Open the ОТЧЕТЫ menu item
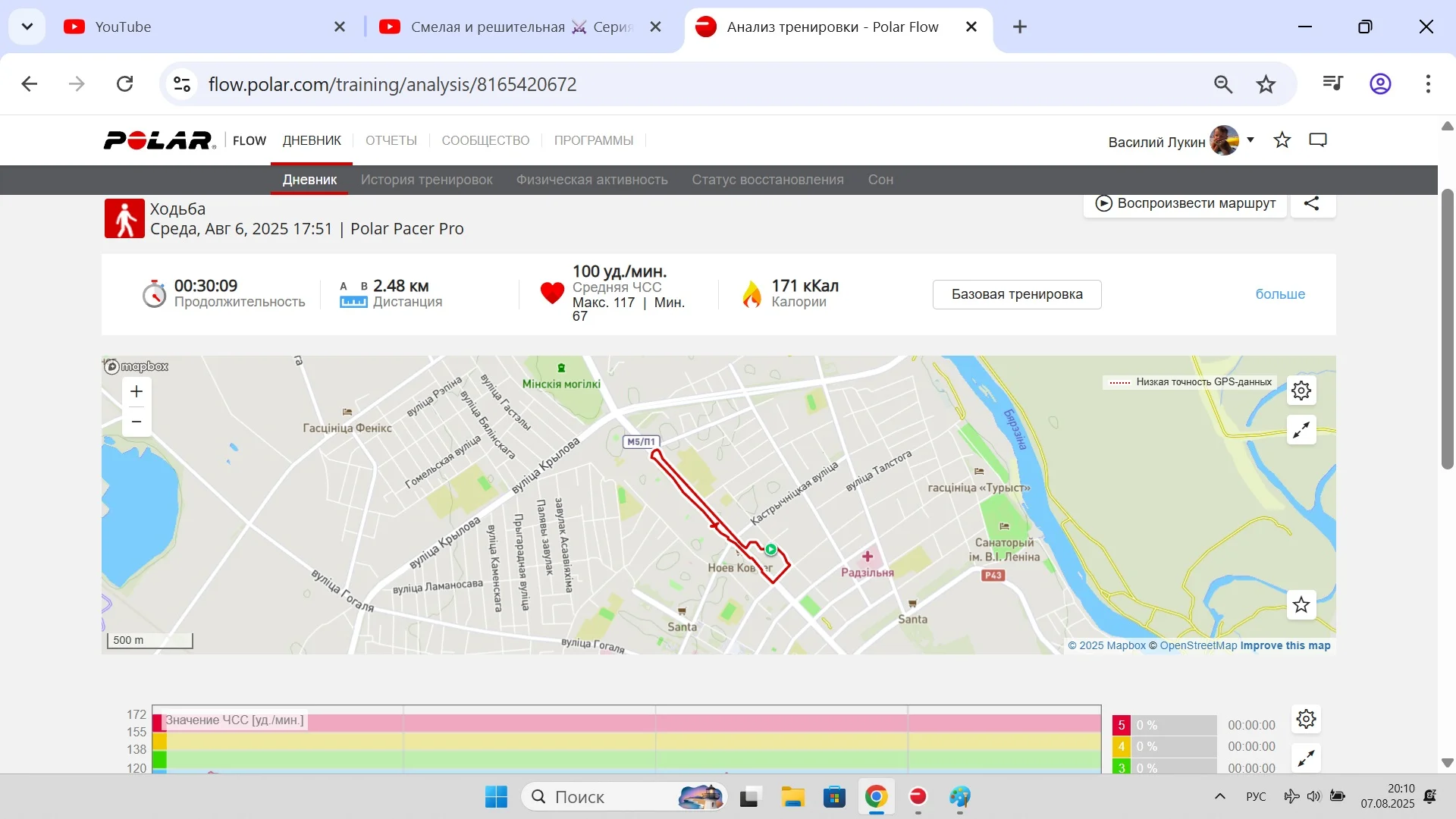The width and height of the screenshot is (1456, 819). click(x=391, y=140)
